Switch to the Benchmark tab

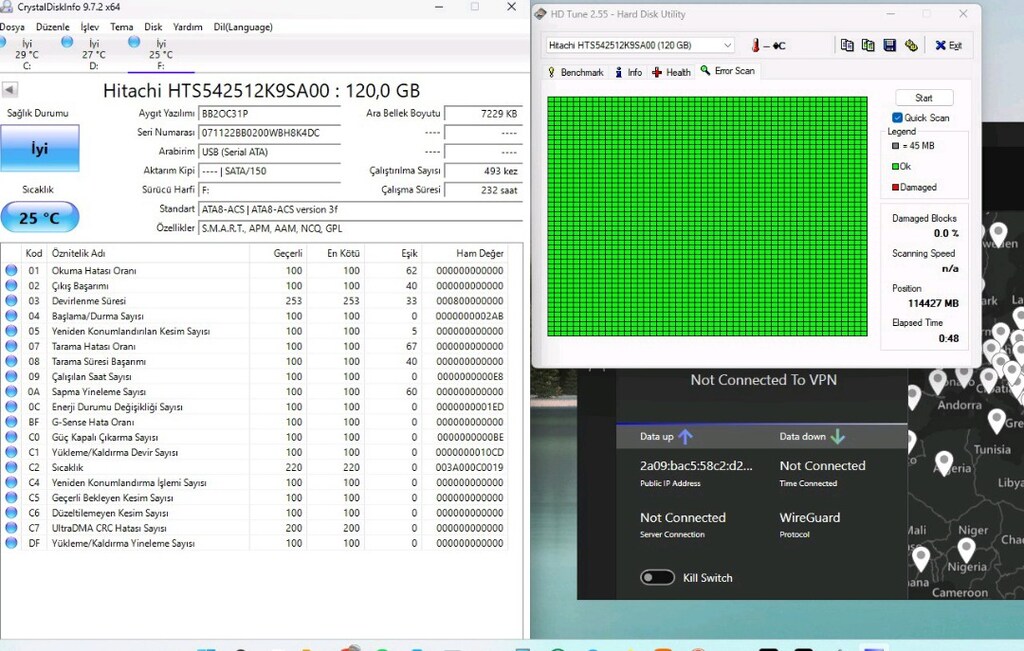[x=575, y=72]
